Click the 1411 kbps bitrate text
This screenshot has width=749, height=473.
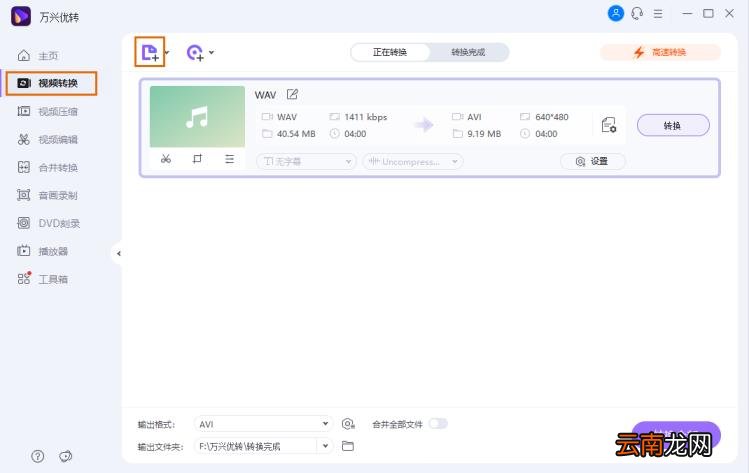coord(365,117)
